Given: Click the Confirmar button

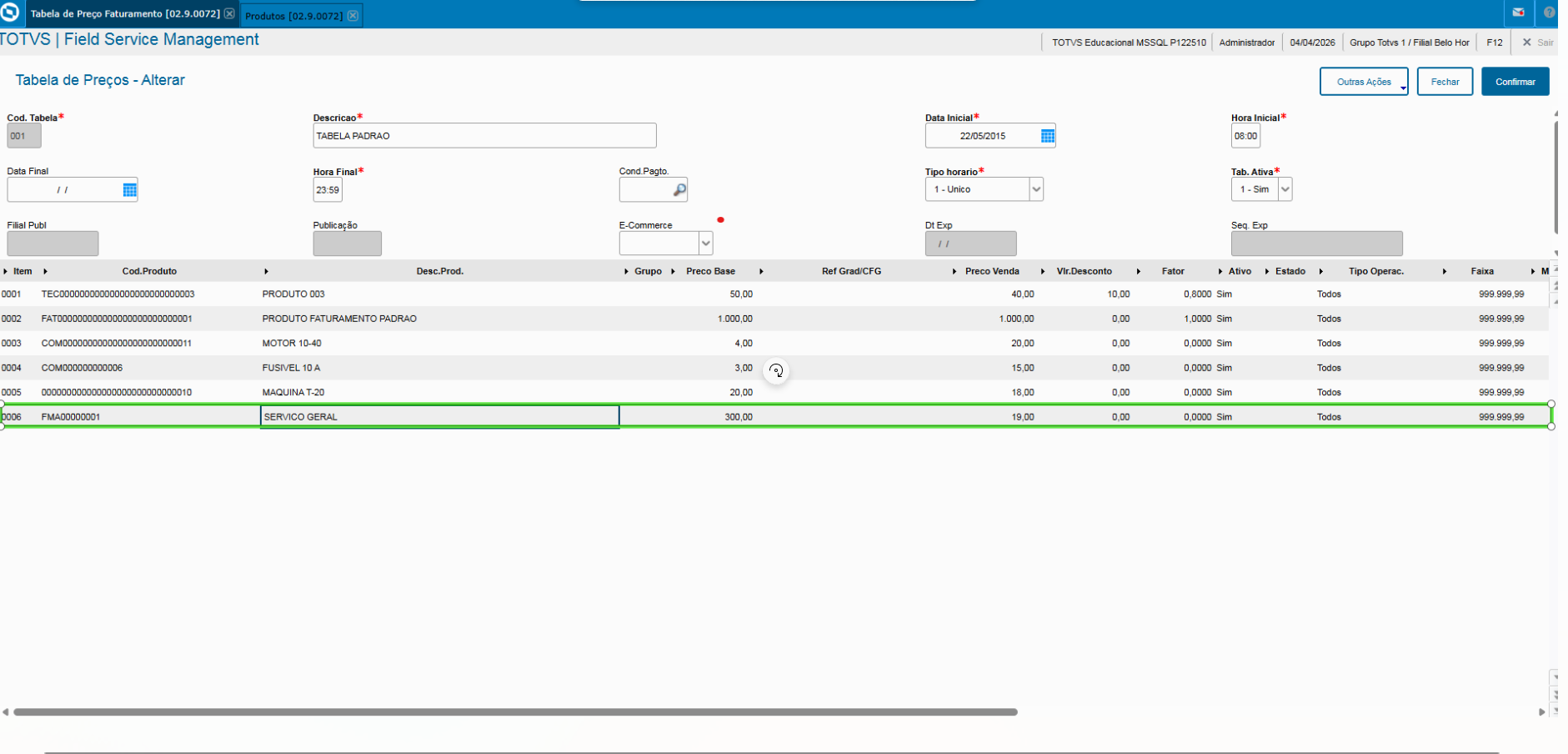Looking at the screenshot, I should tap(1515, 82).
